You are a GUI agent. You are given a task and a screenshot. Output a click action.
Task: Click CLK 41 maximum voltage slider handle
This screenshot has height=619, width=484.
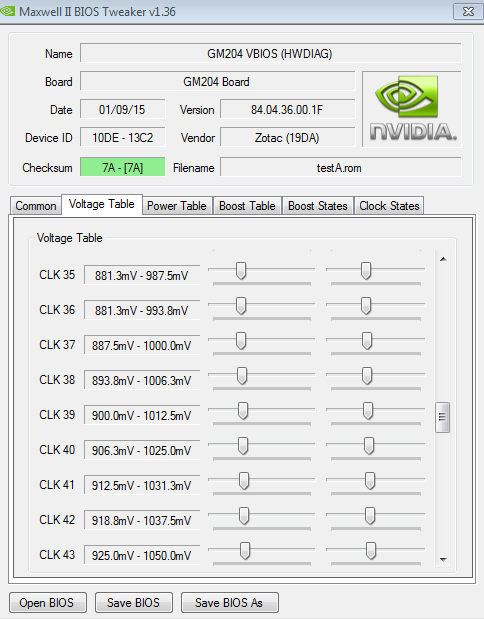[370, 481]
